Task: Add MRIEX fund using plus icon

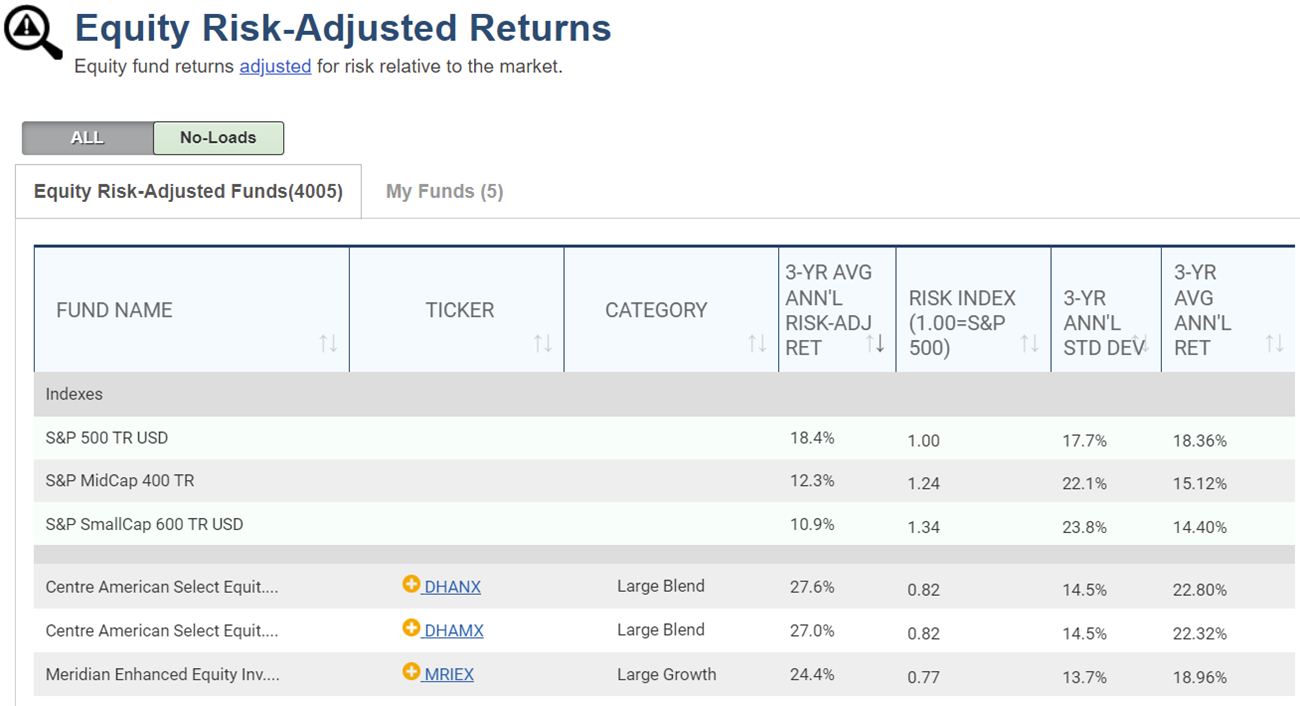Action: pyautogui.click(x=411, y=672)
